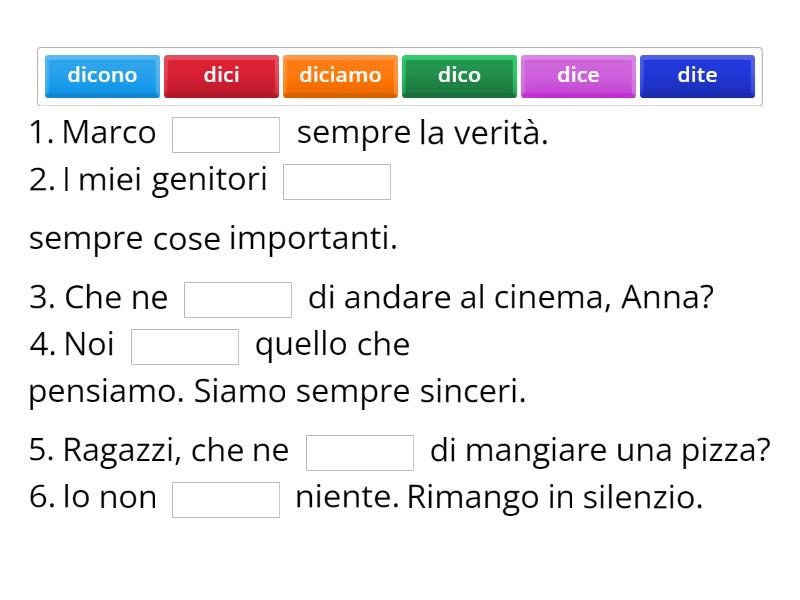Screen dimensions: 800x600
Task: Click sentence 1 text "sempre la verità"
Action: pyautogui.click(x=420, y=132)
